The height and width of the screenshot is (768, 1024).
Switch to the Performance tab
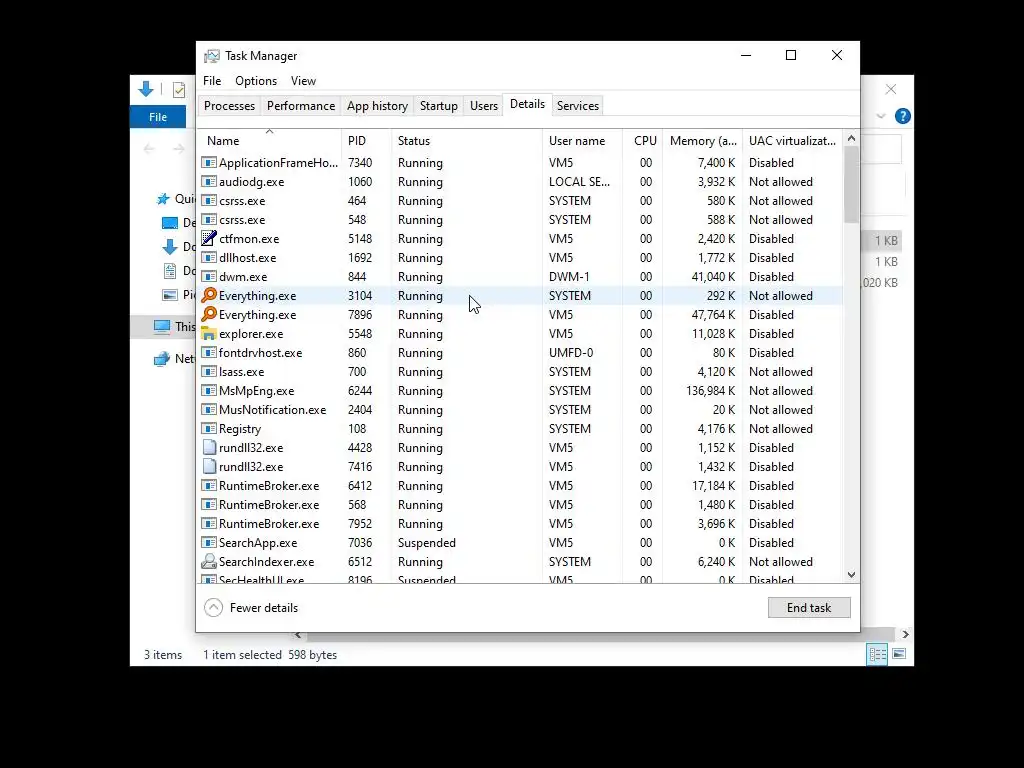[x=301, y=106]
